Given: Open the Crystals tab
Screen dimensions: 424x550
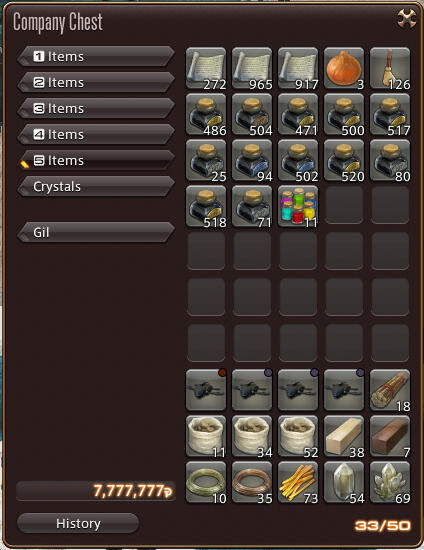Looking at the screenshot, I should (96, 186).
